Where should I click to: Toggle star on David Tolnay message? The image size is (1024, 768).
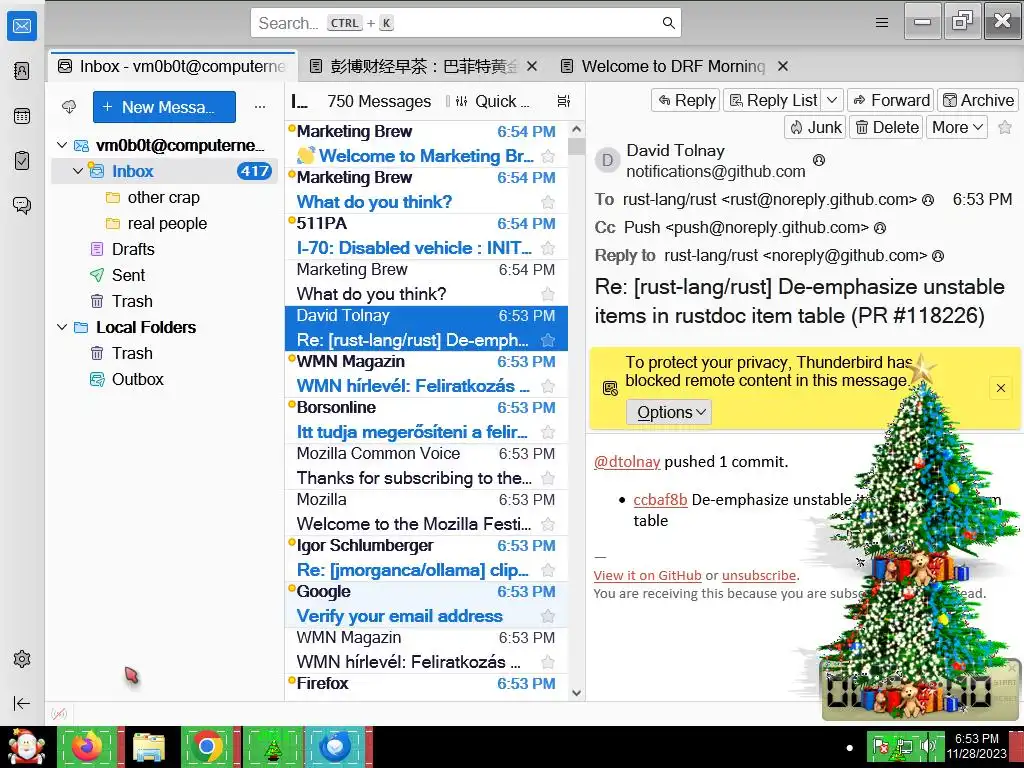tap(548, 340)
